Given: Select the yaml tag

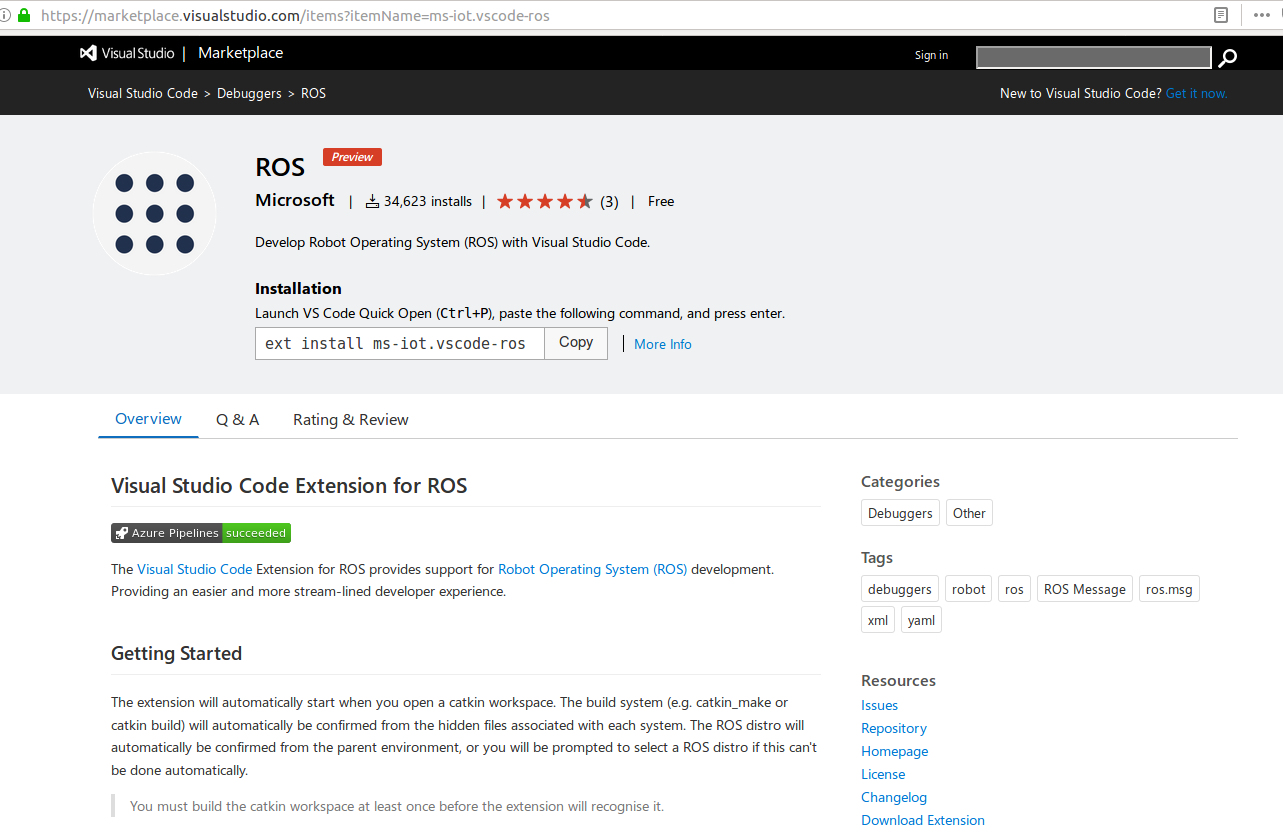Looking at the screenshot, I should point(920,619).
